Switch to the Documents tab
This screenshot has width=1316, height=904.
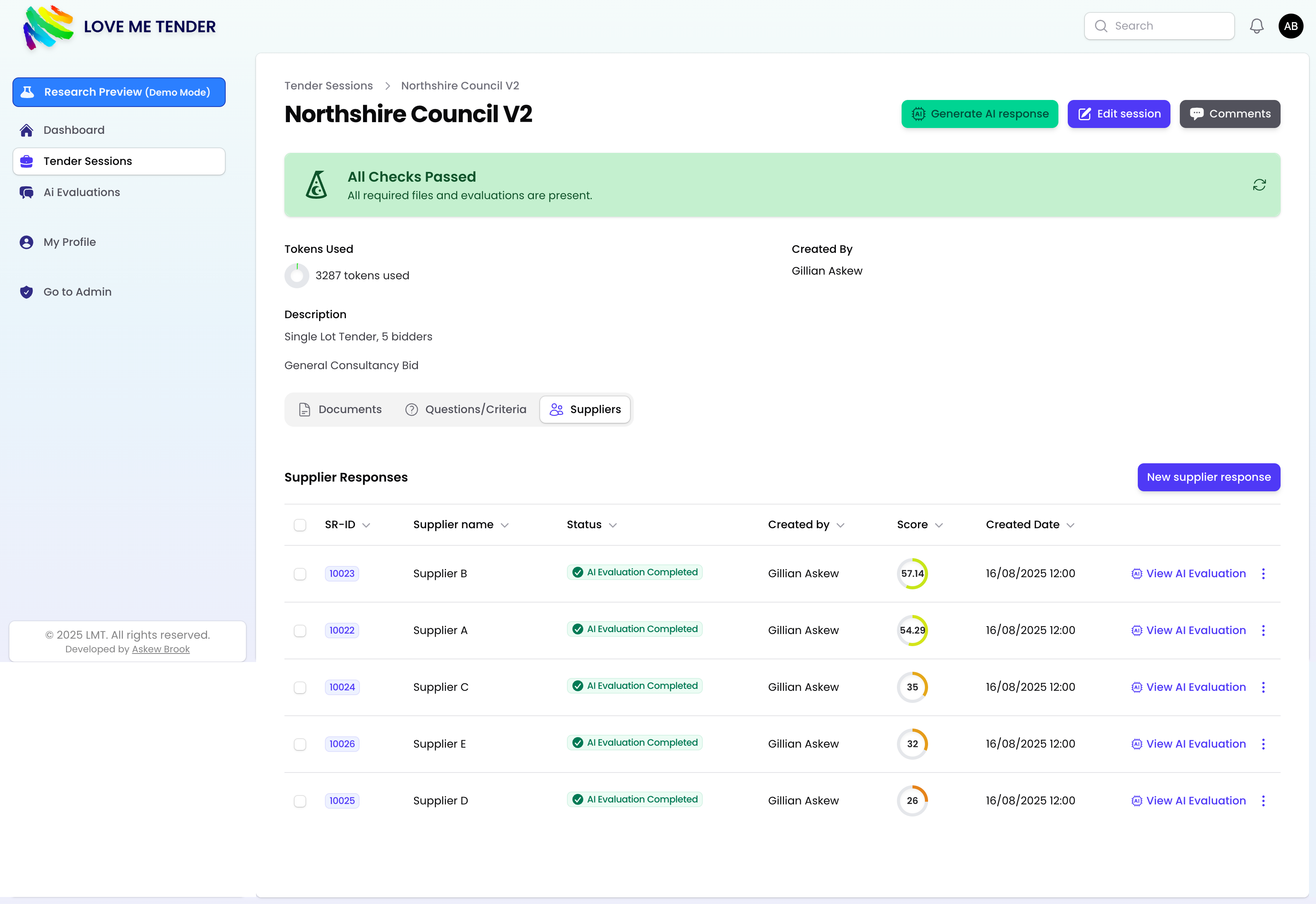click(340, 410)
